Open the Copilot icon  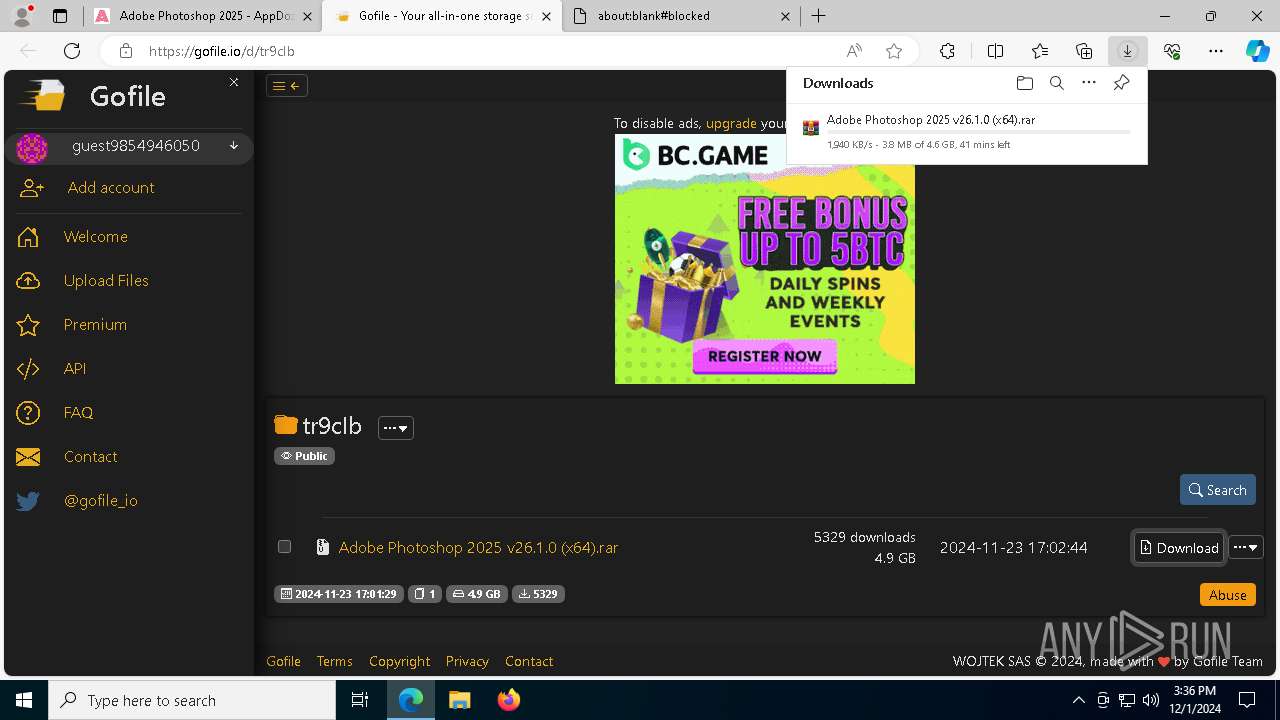coord(1257,51)
